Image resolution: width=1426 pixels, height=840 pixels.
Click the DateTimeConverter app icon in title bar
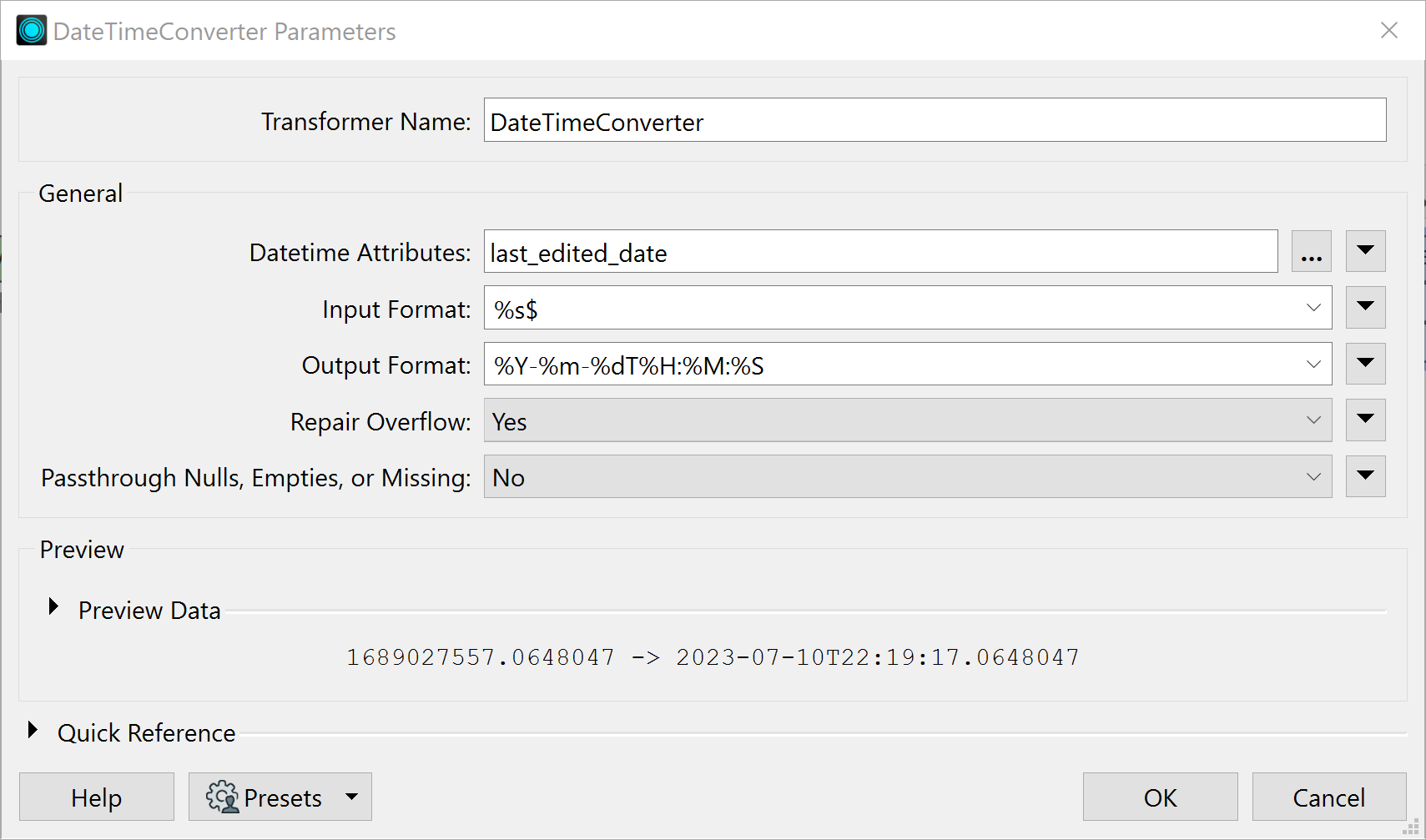pos(30,30)
